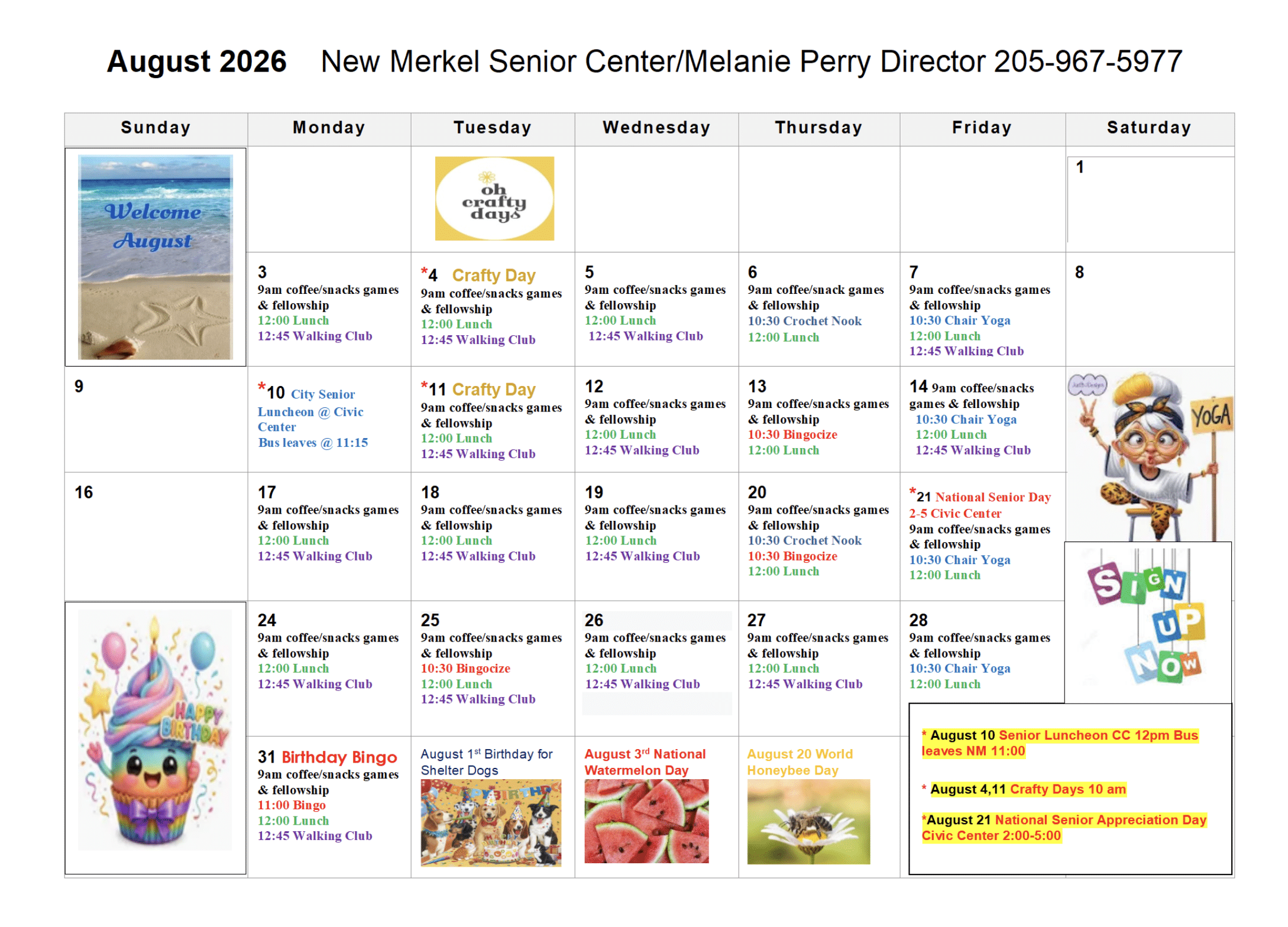
Task: Click the honeybee on daisy photo
Action: (x=808, y=822)
